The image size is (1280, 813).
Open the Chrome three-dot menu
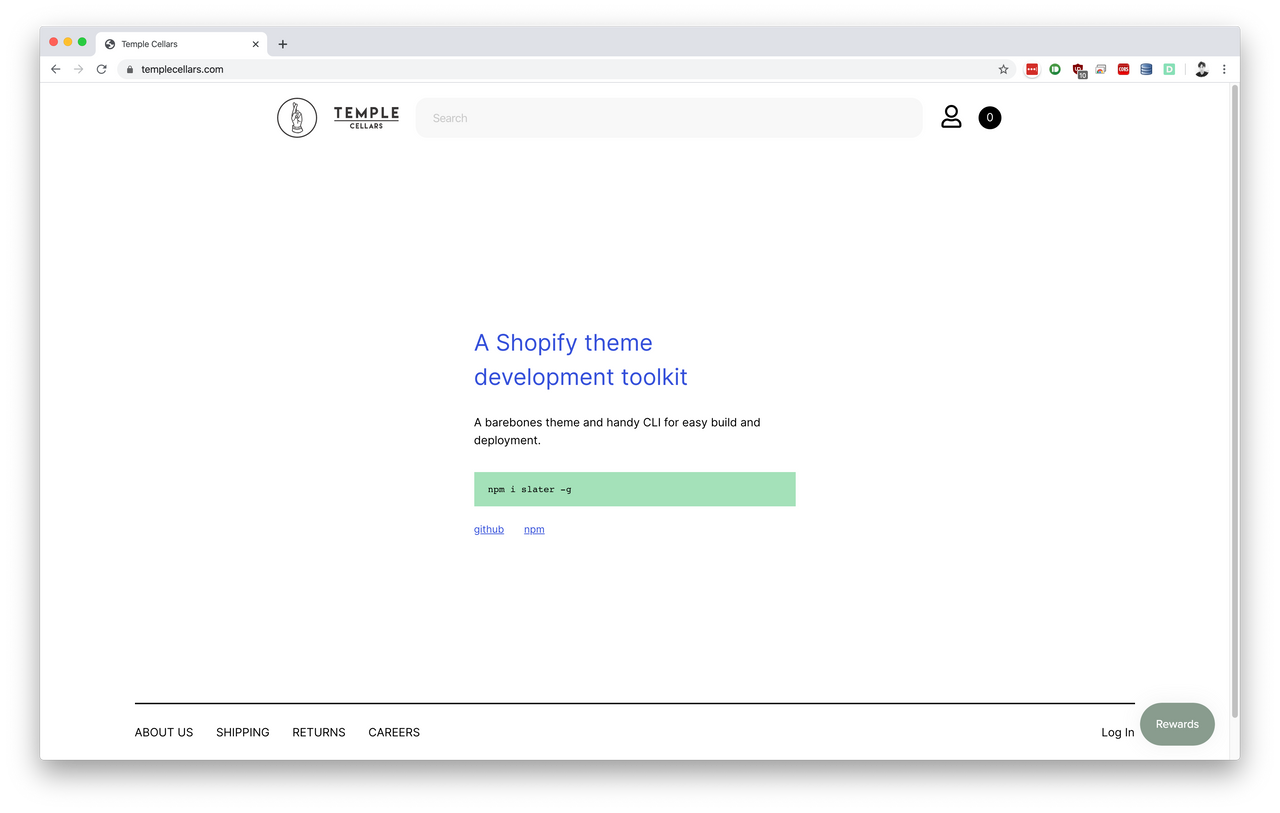(x=1224, y=69)
